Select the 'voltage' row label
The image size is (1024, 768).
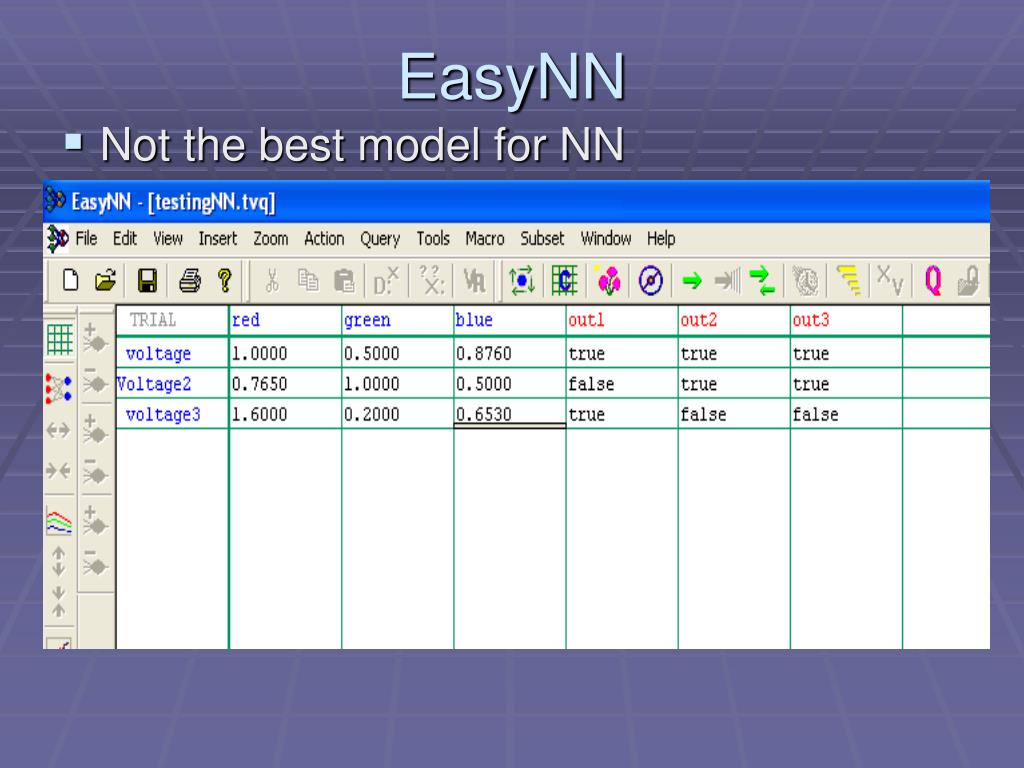172,353
